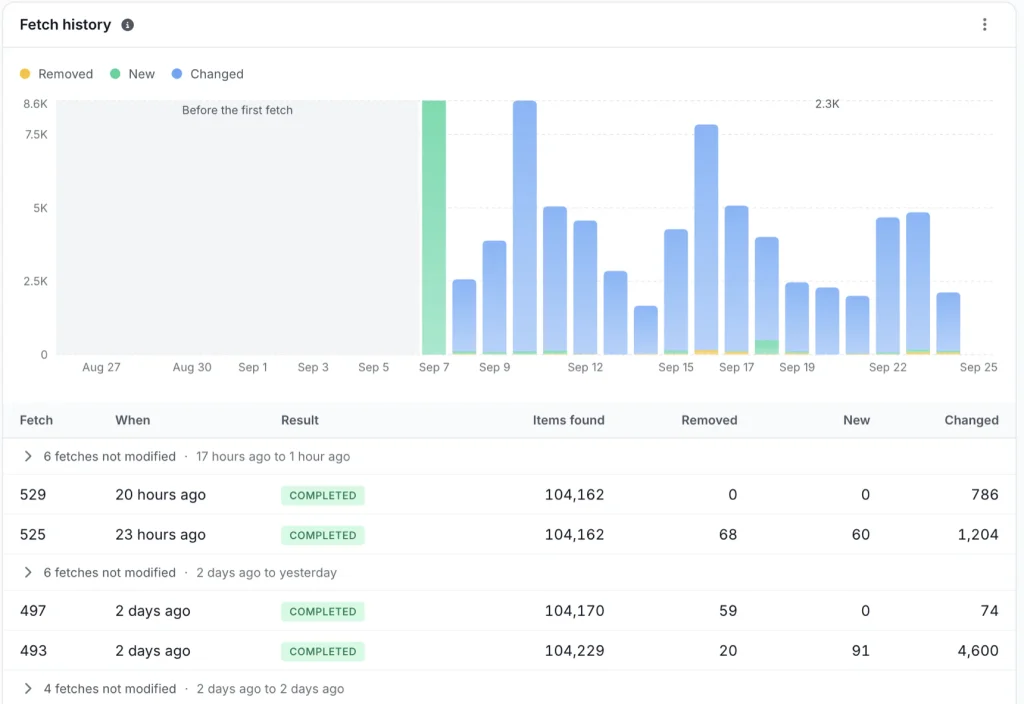The image size is (1024, 704).
Task: Click the 2.3K chart annotation
Action: pos(827,104)
